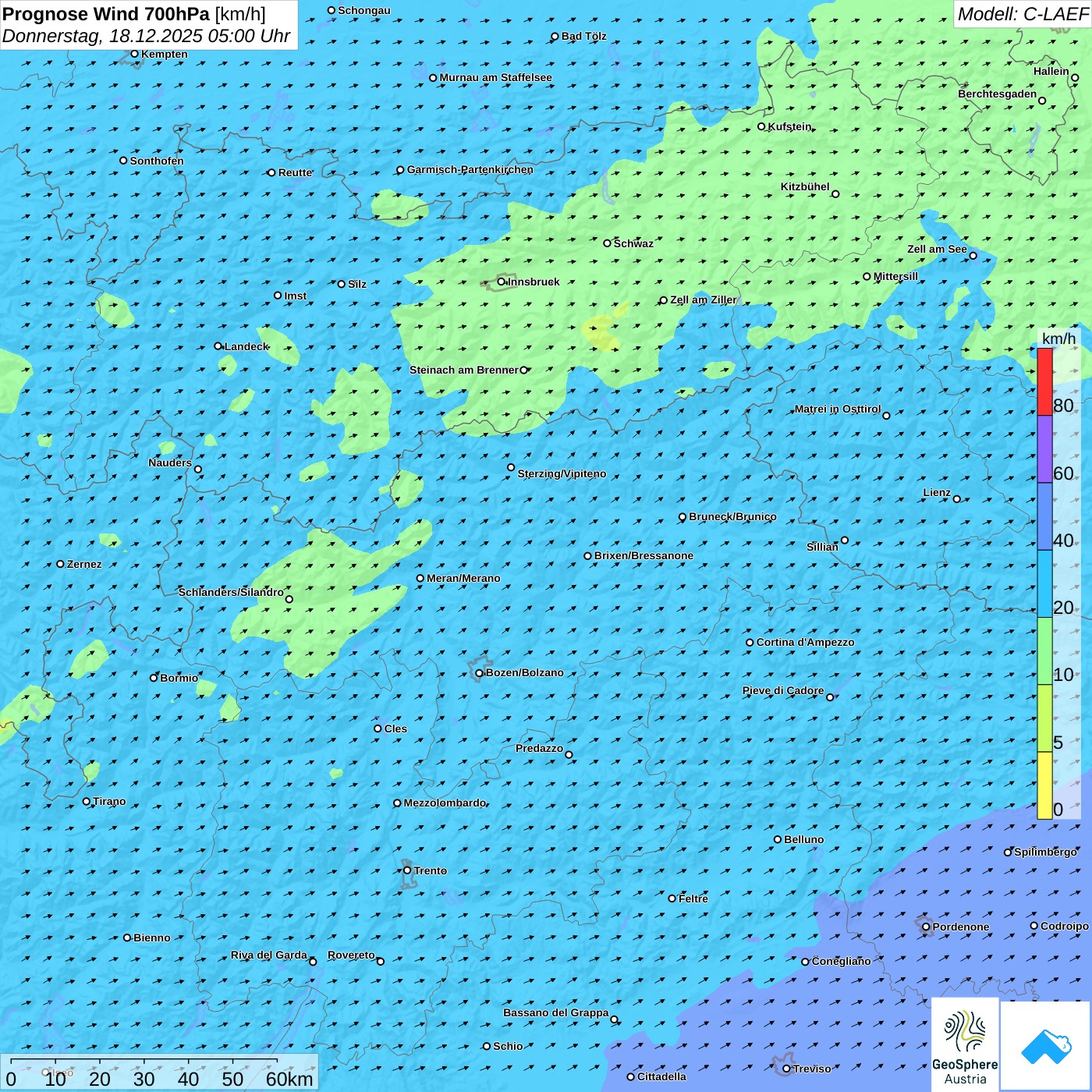Image resolution: width=1092 pixels, height=1092 pixels.
Task: Click the Bormio city marker
Action: (154, 678)
